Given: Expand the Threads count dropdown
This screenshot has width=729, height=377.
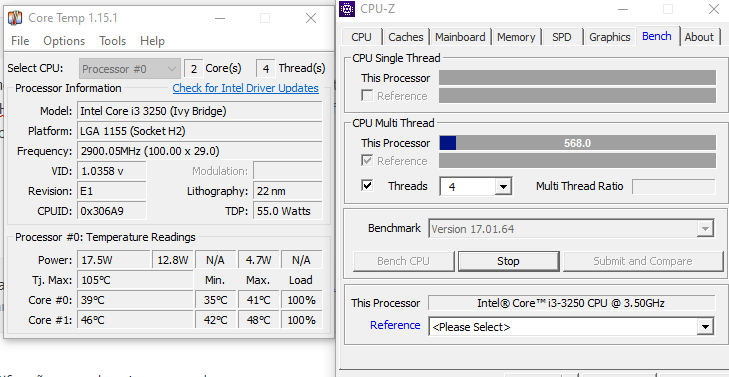Looking at the screenshot, I should point(503,187).
